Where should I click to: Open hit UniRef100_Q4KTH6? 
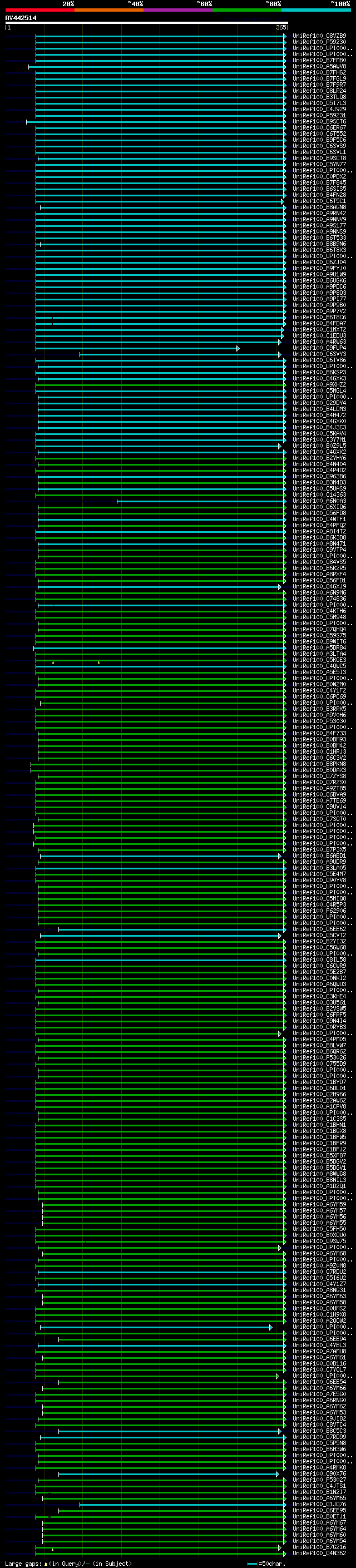point(319,611)
